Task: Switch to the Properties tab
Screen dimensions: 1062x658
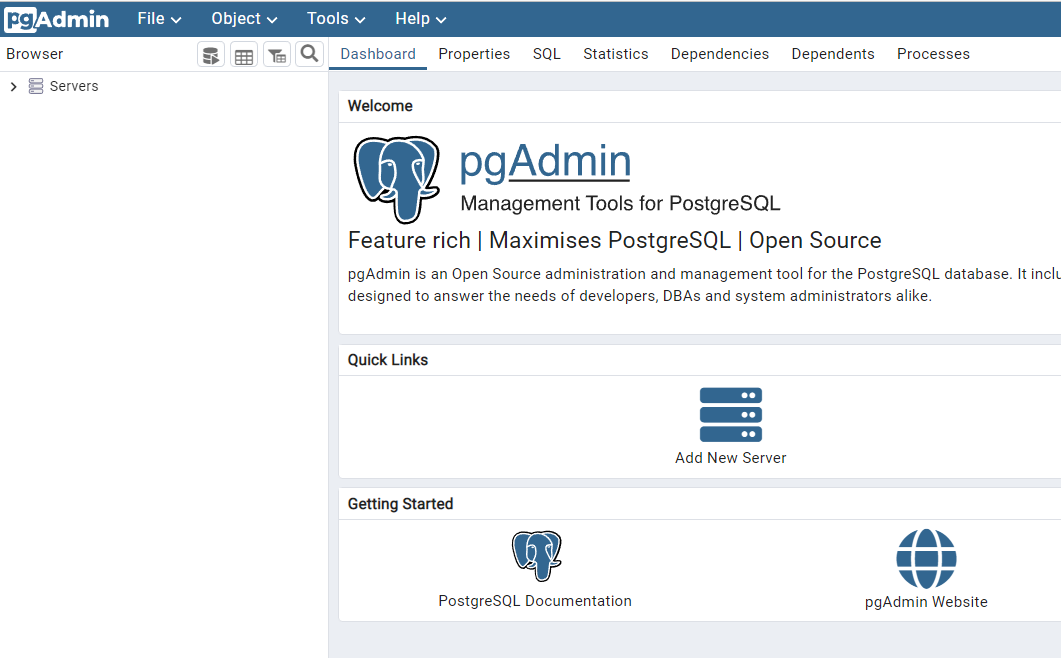Action: [x=474, y=54]
